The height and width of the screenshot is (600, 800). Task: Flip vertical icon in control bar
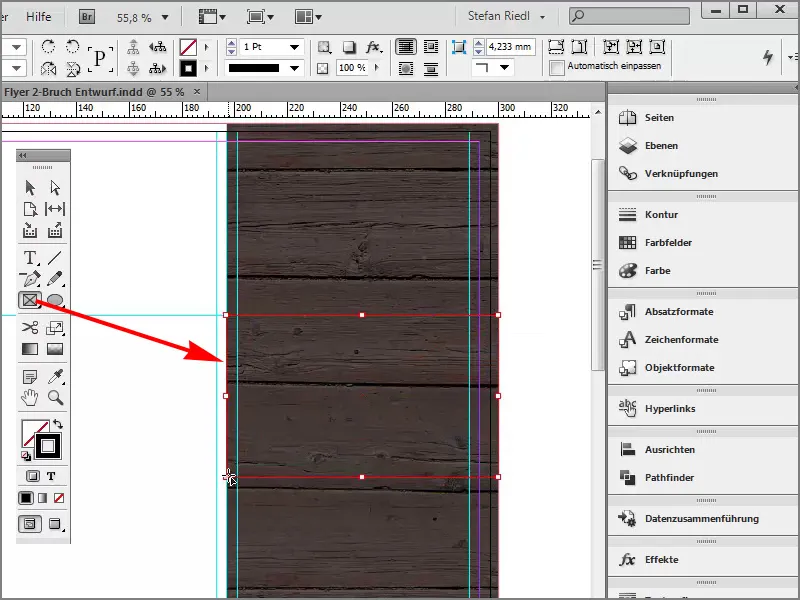click(x=73, y=68)
